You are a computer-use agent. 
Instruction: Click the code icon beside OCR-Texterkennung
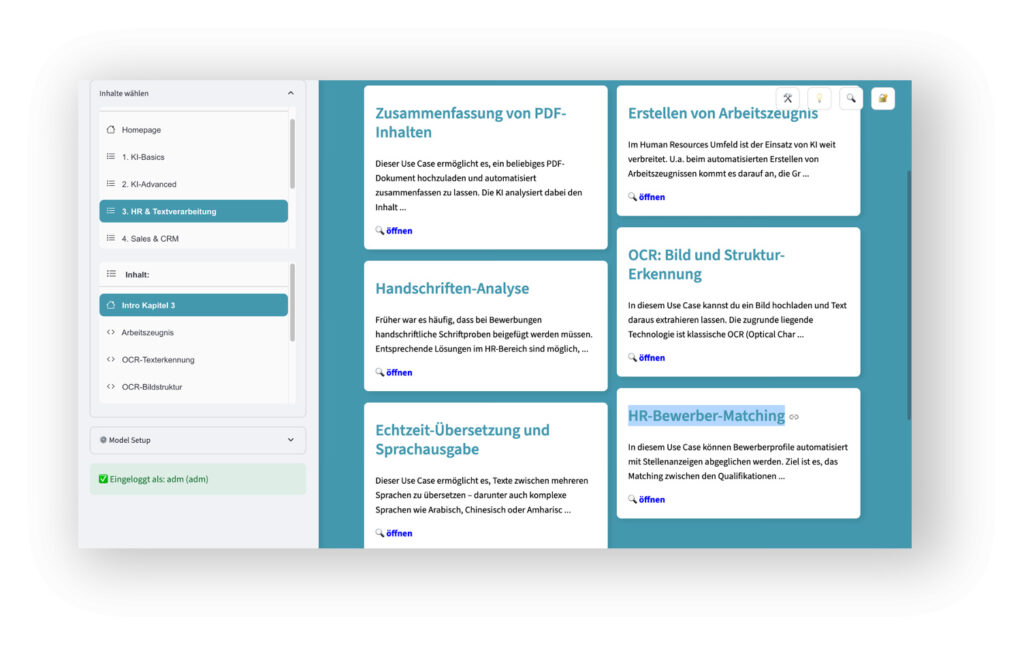(x=111, y=360)
